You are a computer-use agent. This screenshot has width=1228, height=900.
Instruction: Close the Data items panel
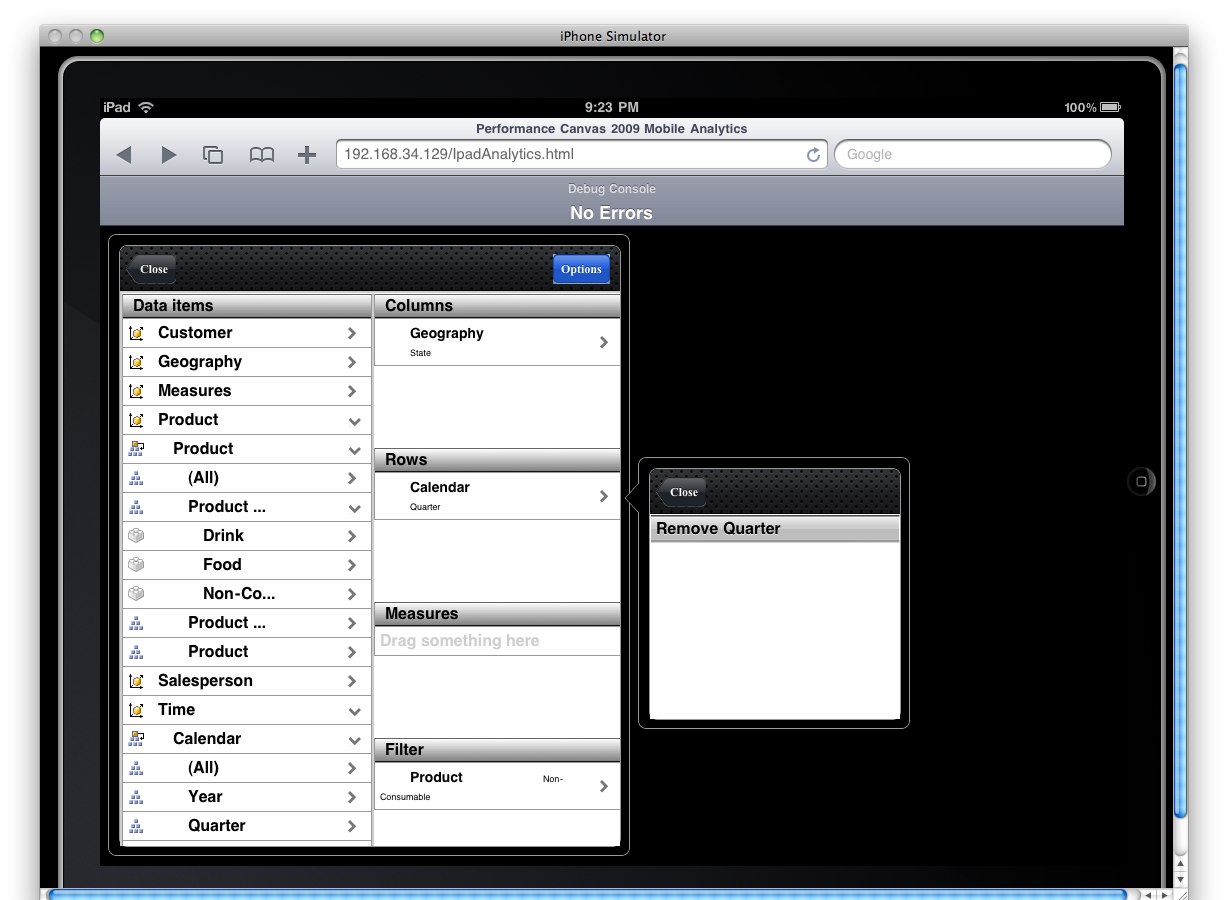151,269
